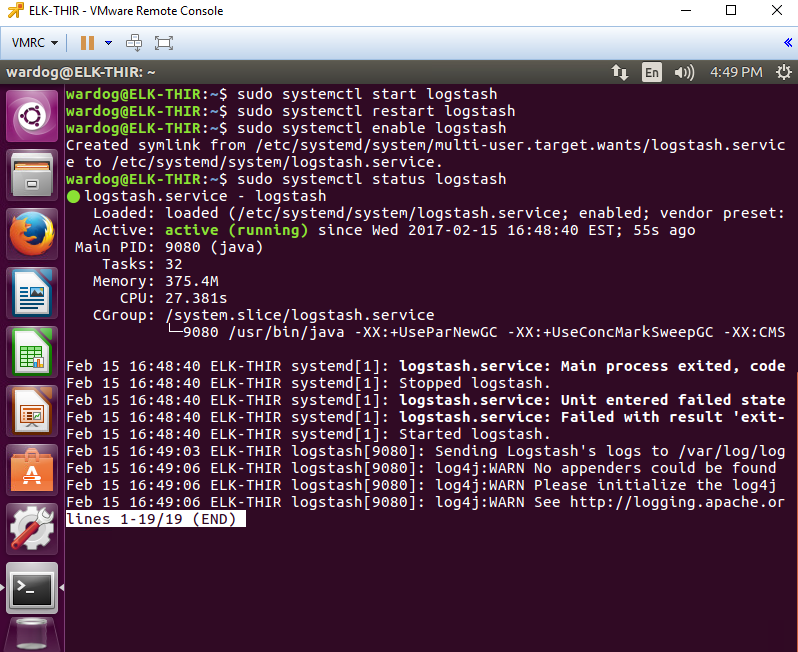Click the green active status dot

[x=73, y=196]
